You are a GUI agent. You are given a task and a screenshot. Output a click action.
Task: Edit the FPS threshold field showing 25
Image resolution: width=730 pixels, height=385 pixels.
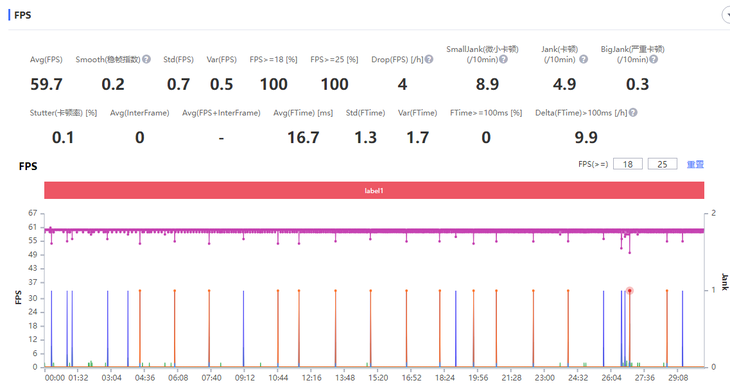[662, 164]
